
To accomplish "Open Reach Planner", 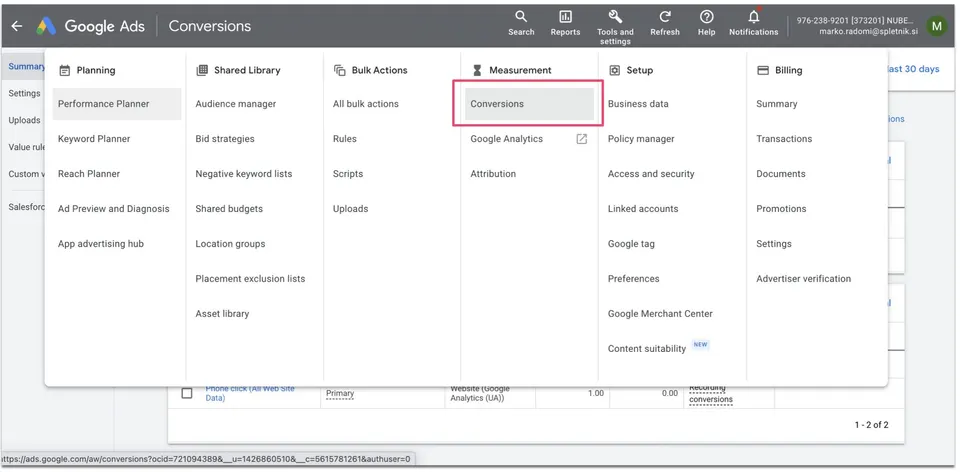I will 89,174.
